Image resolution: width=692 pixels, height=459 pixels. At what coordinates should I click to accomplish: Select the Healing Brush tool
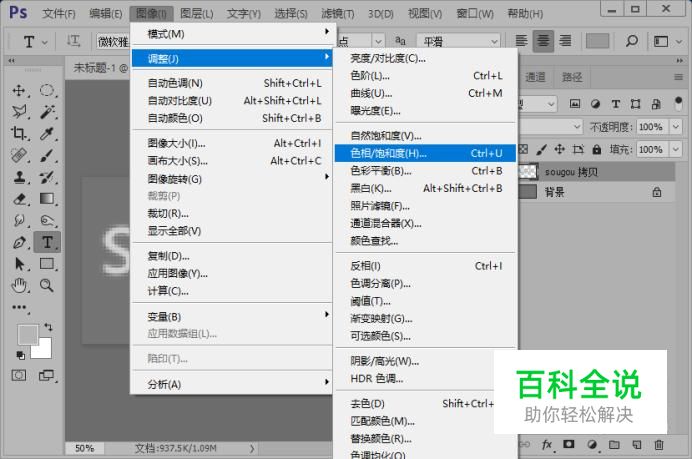click(x=19, y=155)
